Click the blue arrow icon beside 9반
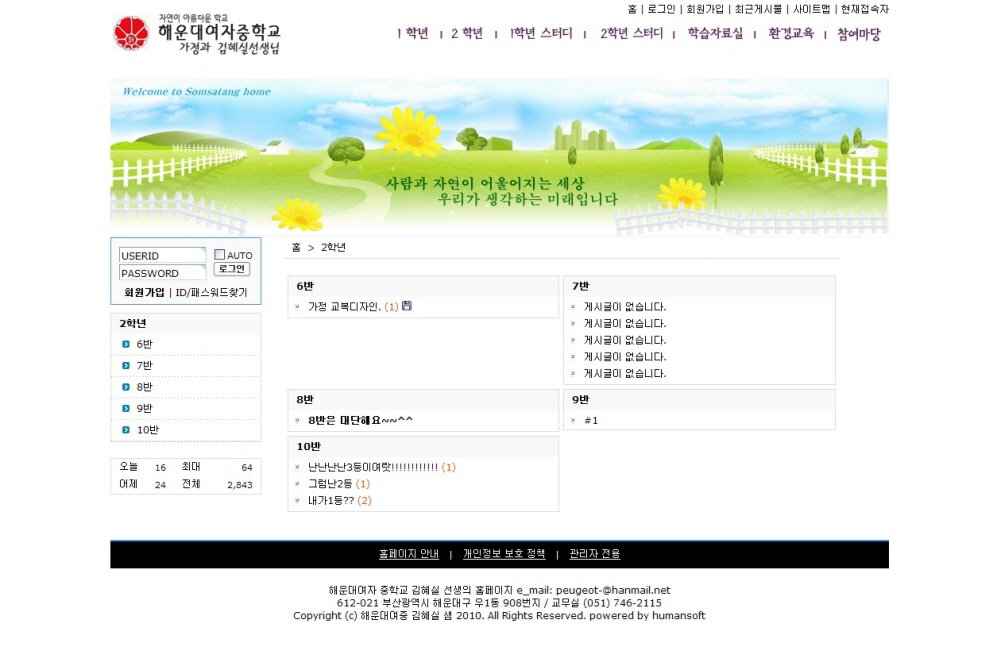Viewport: 1000px width, 652px height. 126,408
